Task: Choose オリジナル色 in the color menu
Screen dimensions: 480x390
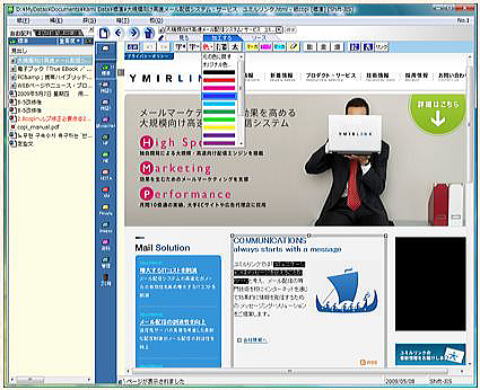Action: tap(217, 64)
